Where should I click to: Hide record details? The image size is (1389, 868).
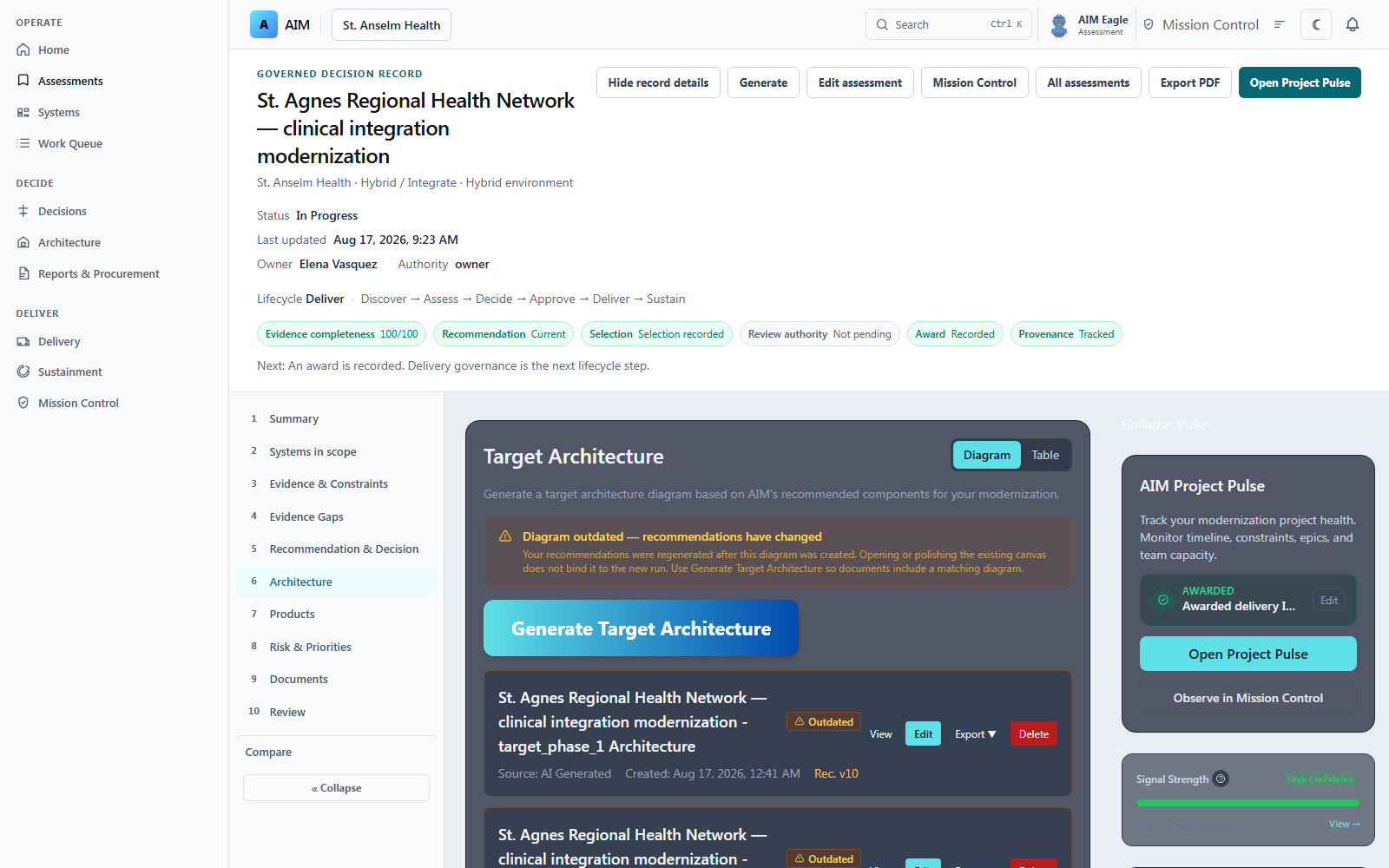[x=658, y=82]
